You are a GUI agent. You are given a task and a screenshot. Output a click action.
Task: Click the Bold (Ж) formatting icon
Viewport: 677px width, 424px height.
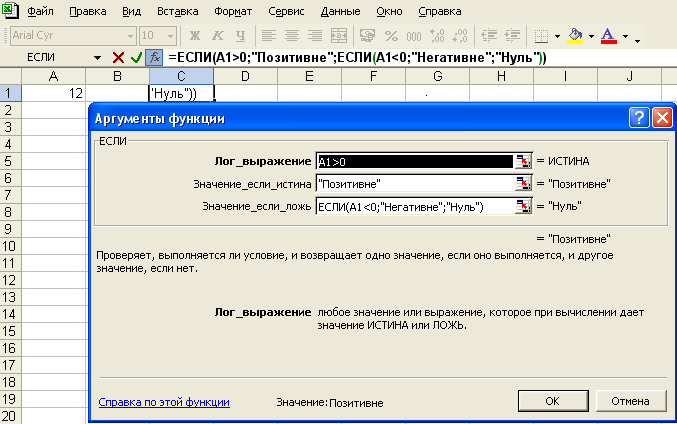point(195,36)
